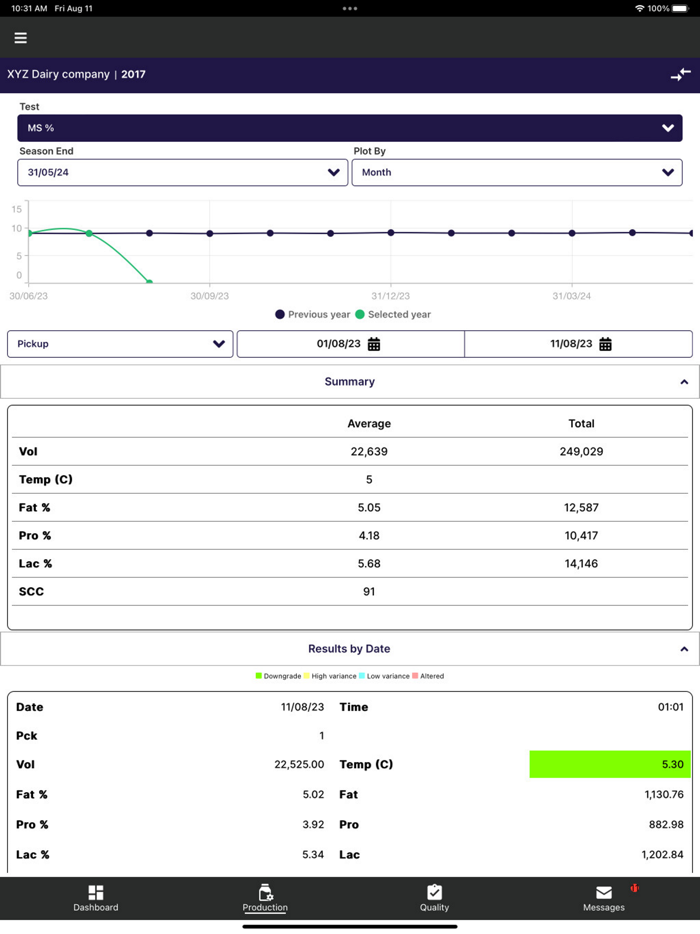
Task: Toggle the Previous year legend item
Action: 313,315
